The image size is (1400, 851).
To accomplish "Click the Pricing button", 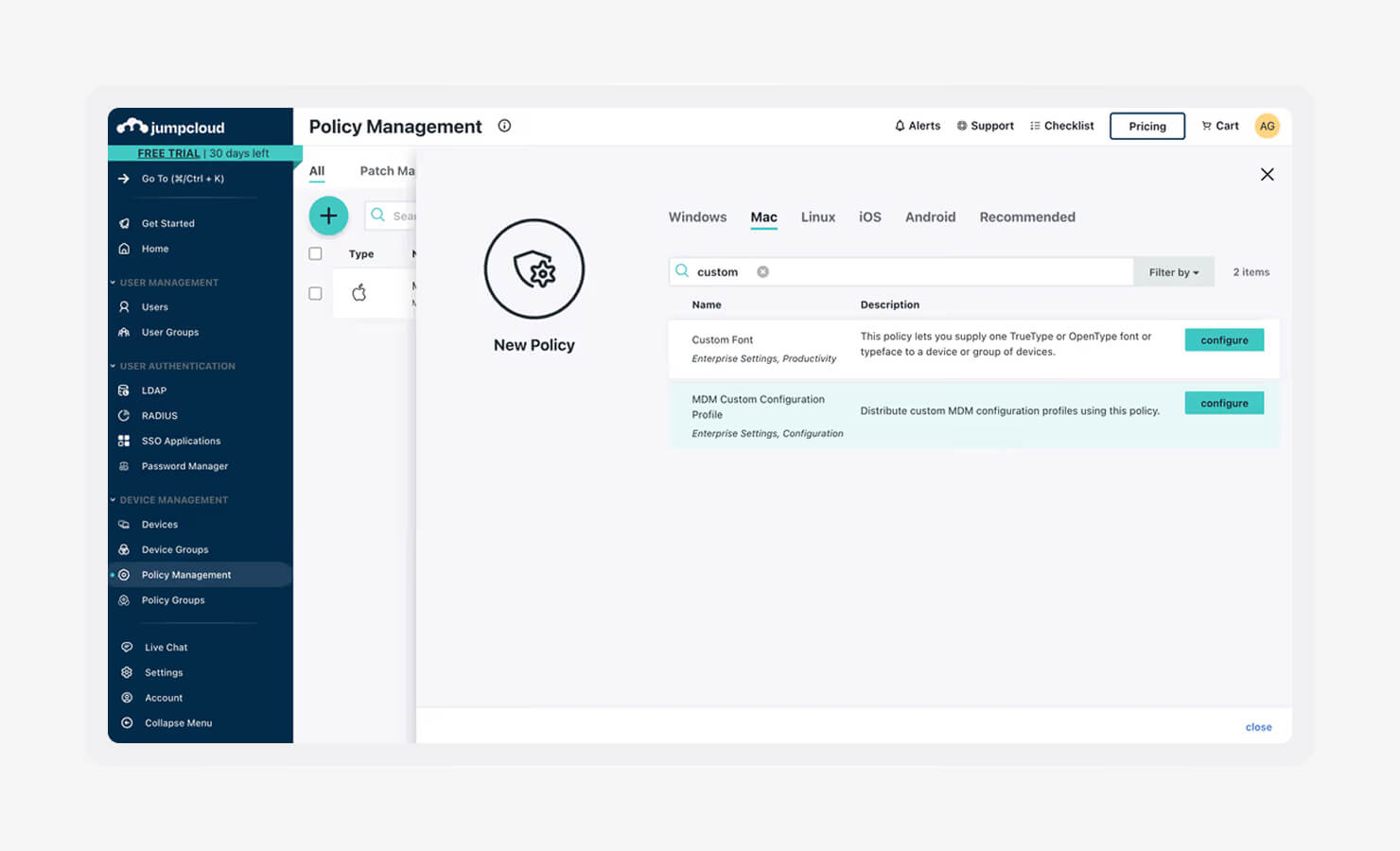I will (1147, 126).
